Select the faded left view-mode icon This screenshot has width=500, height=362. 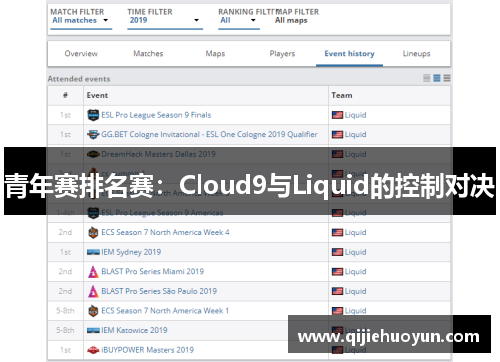click(427, 78)
